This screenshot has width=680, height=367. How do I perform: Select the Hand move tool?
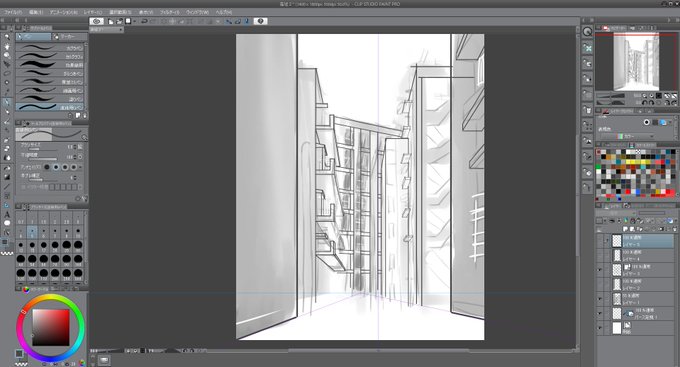point(7,46)
